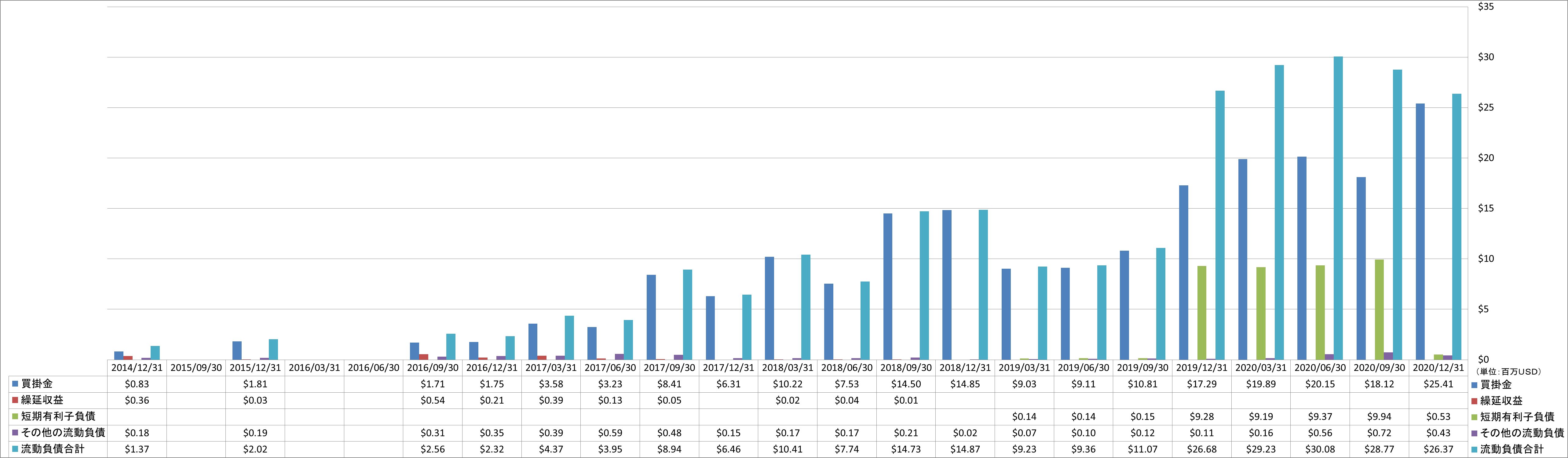The height and width of the screenshot is (458, 1568).
Task: Click the $5 axis label
Action: click(x=1483, y=309)
